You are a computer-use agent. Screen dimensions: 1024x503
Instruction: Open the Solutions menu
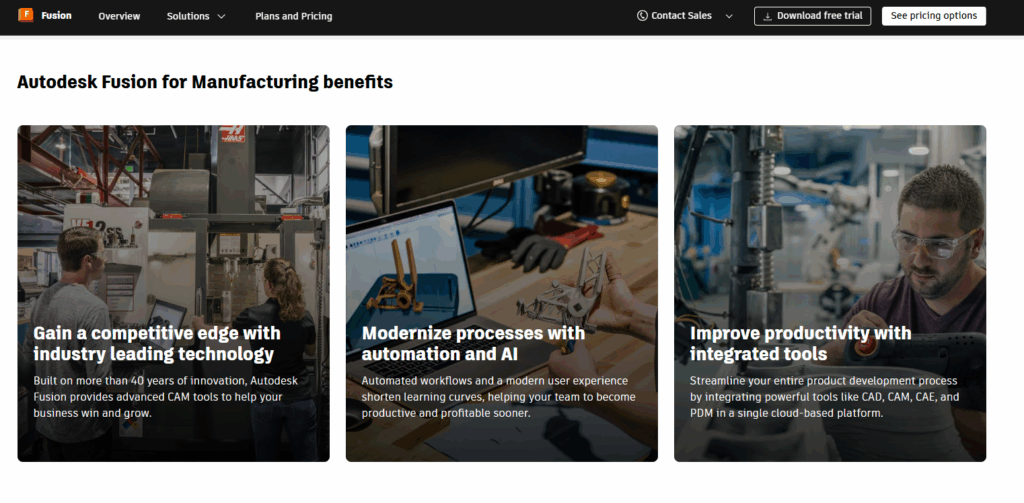pos(189,16)
